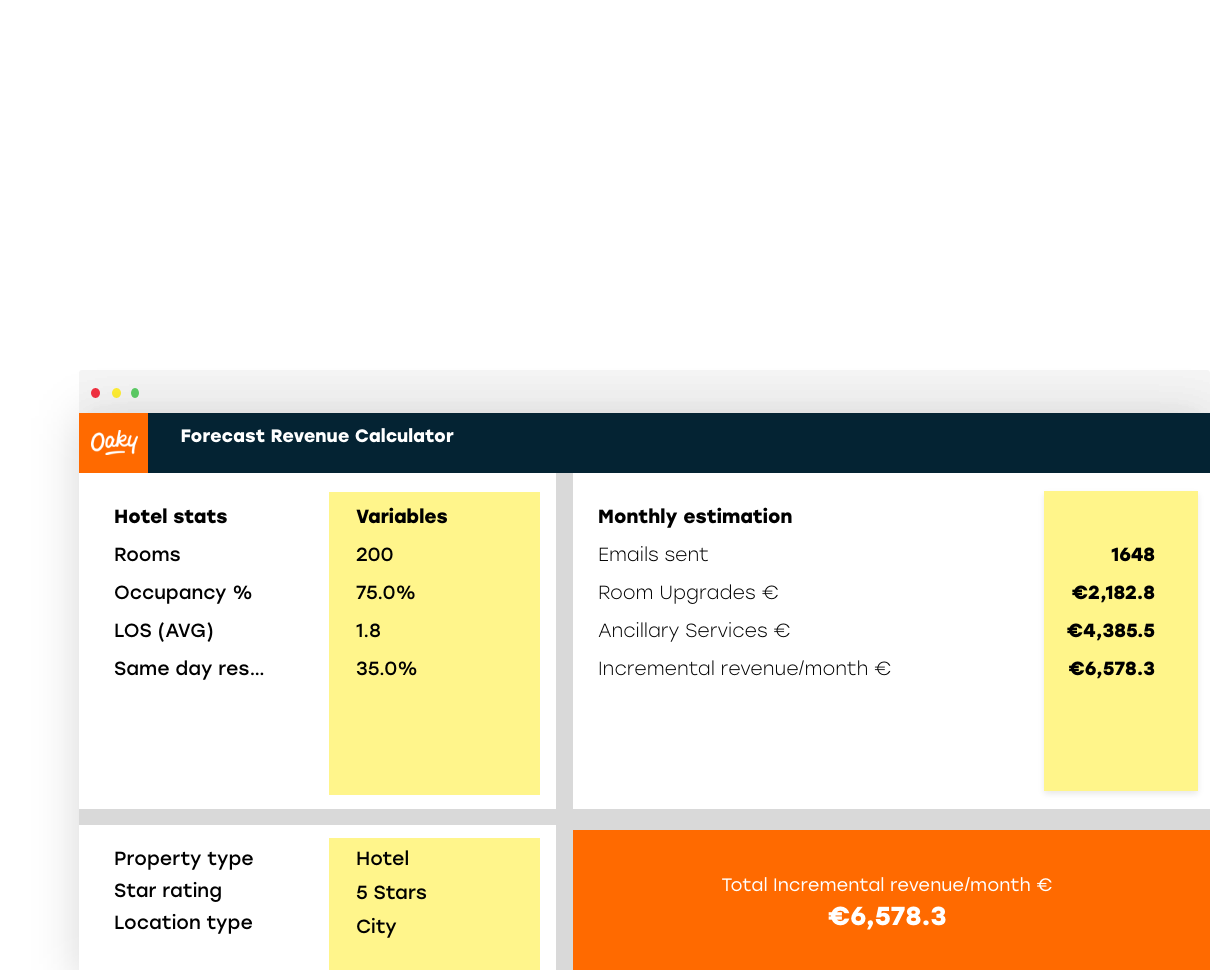Click the red close window dot

pyautogui.click(x=96, y=393)
